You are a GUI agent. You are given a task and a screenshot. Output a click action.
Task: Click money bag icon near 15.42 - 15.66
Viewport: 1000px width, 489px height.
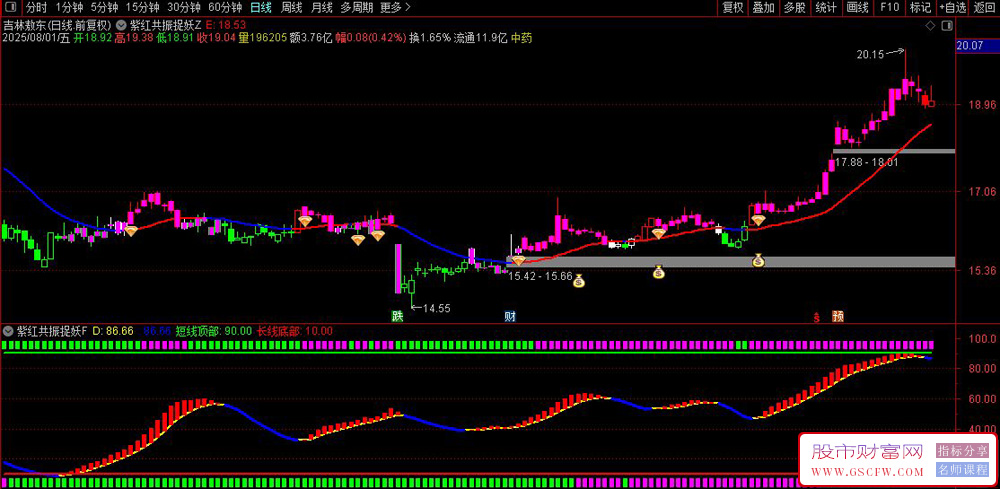coord(578,281)
